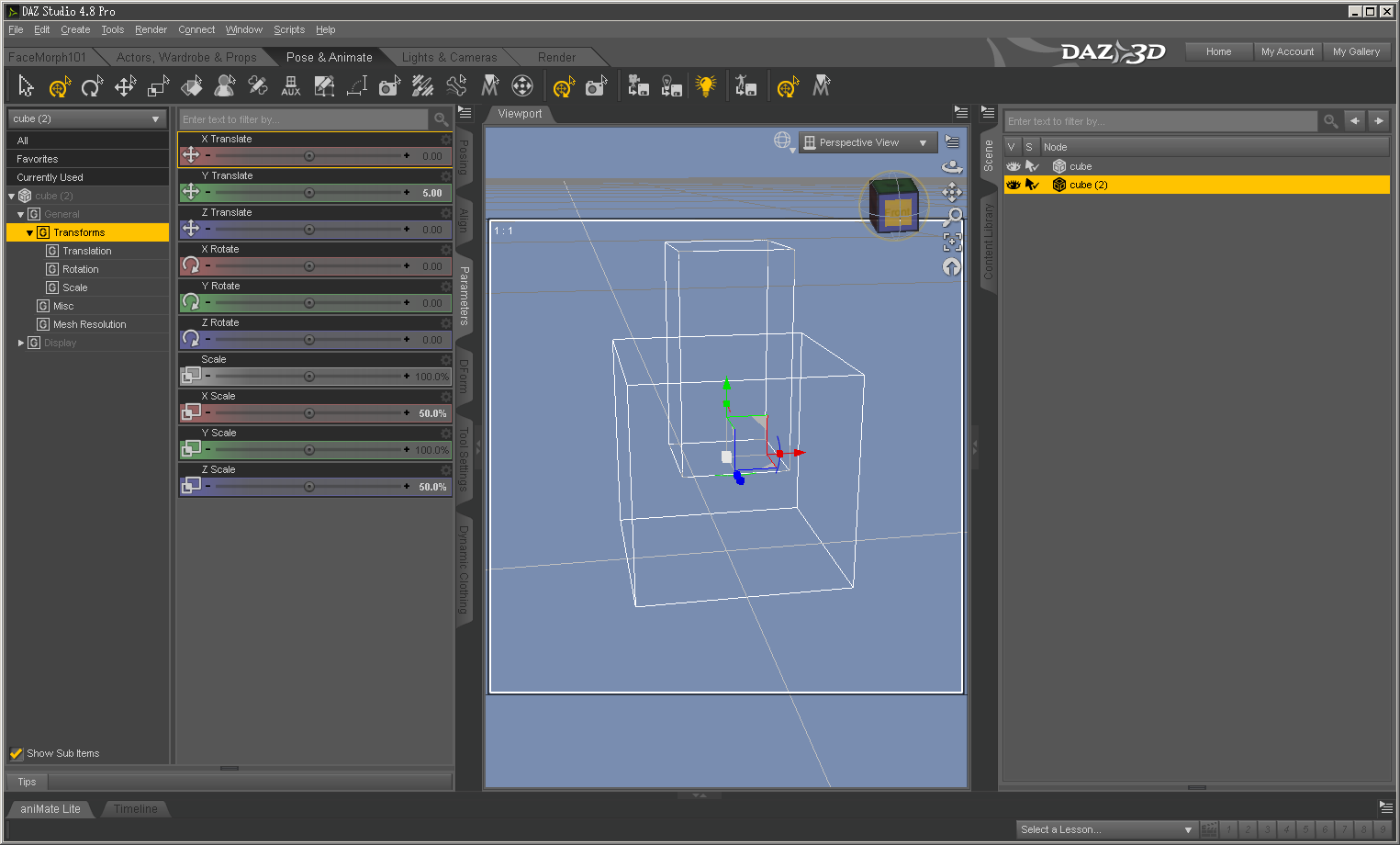Click the Scene filter search magnifier

1330,121
